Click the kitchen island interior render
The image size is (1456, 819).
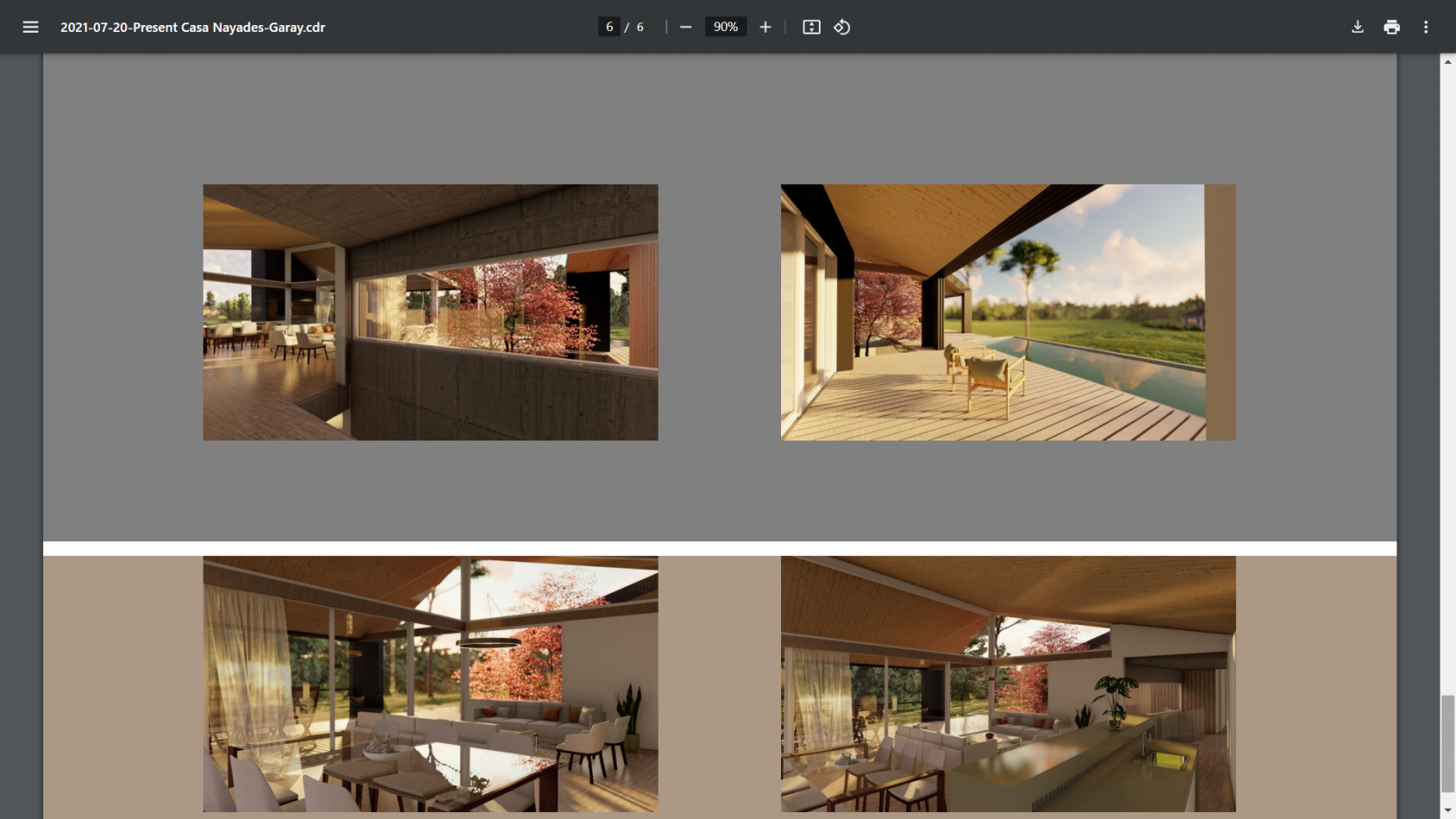pos(1008,684)
